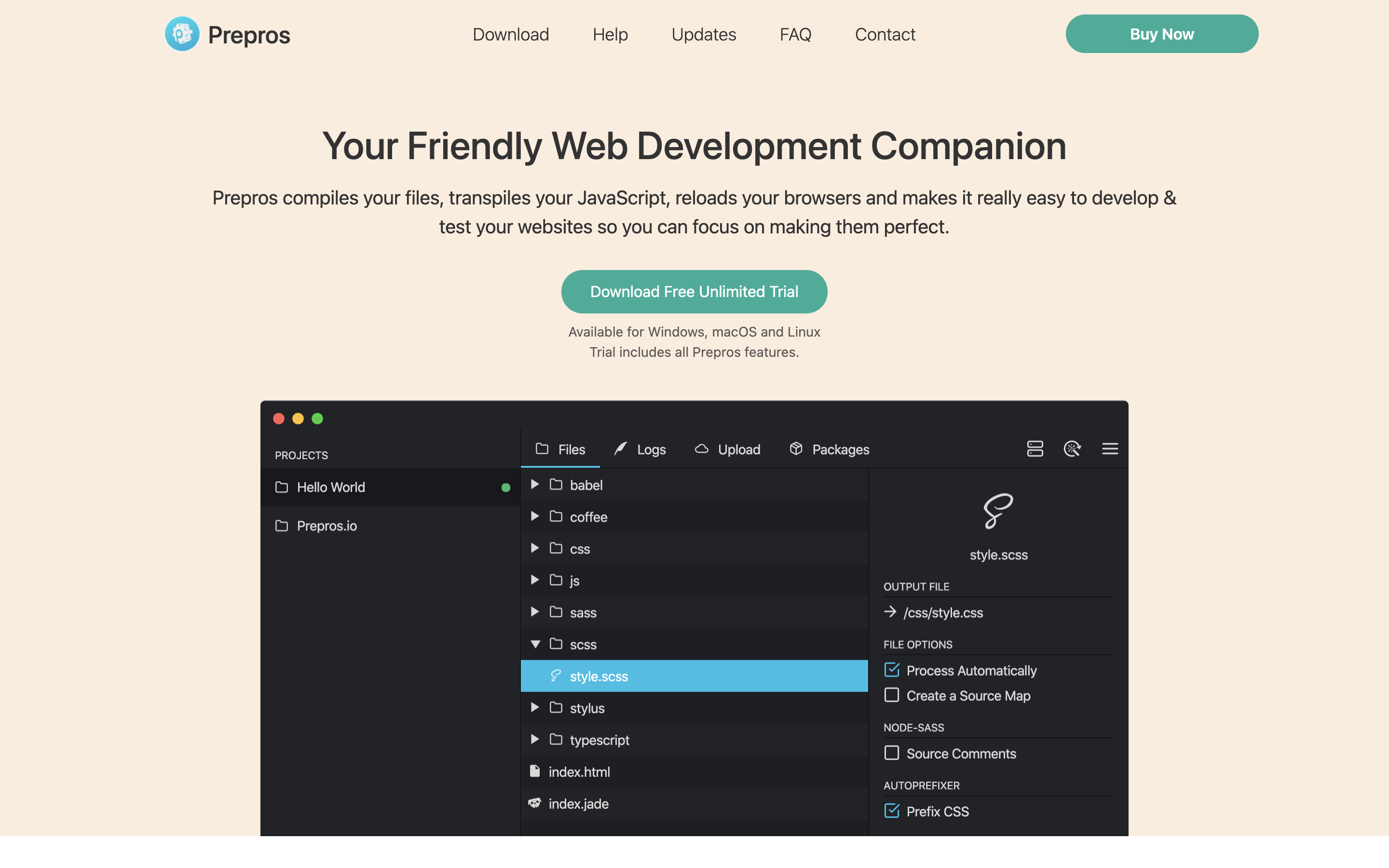Click the yellow minimize window dot
This screenshot has width=1389, height=868.
tap(298, 419)
